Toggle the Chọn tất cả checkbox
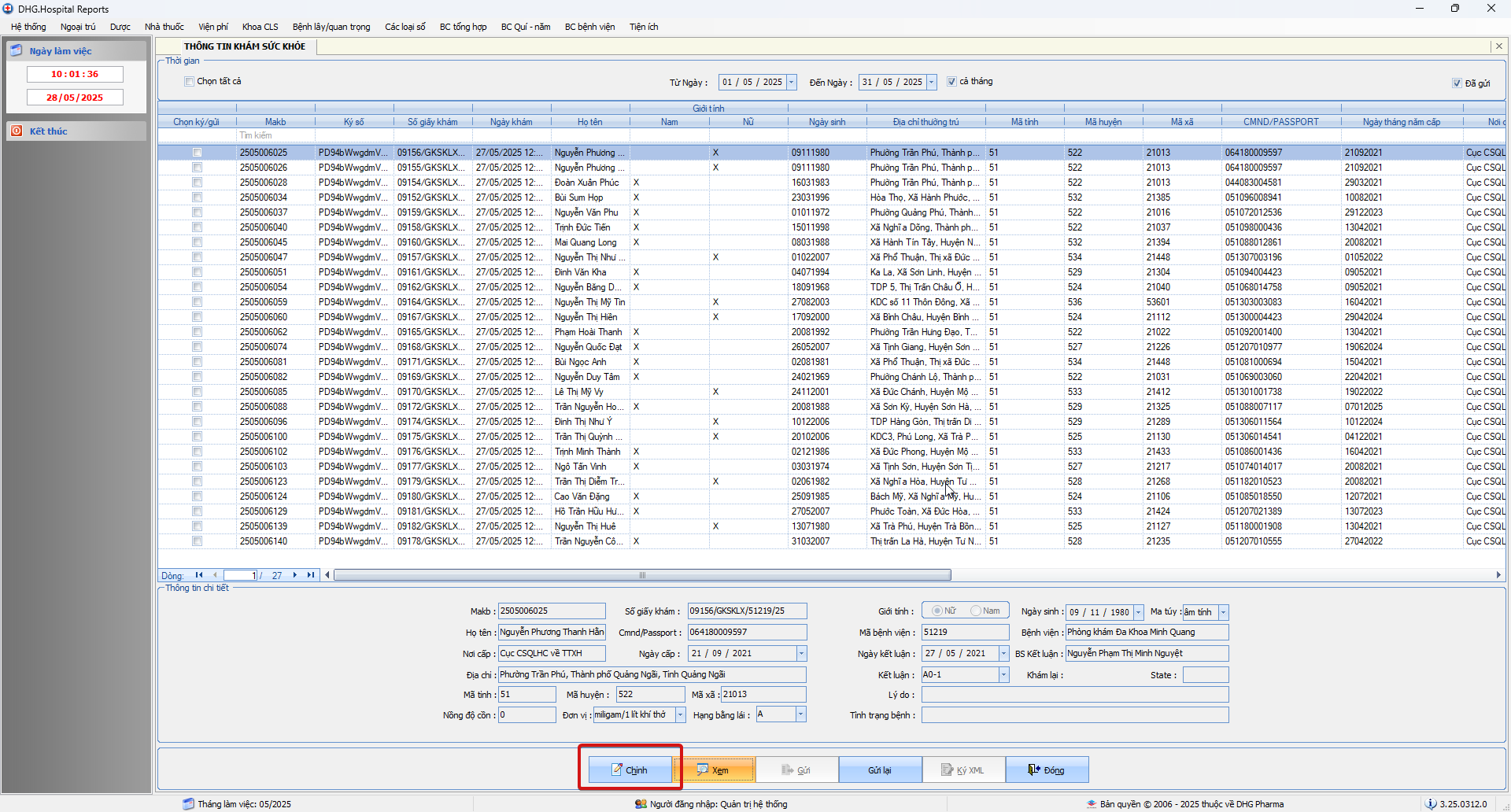This screenshot has height=812, width=1511. click(x=189, y=81)
